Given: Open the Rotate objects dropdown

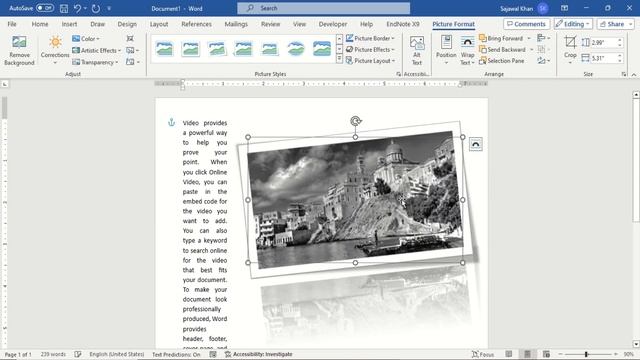Looking at the screenshot, I should tap(544, 61).
